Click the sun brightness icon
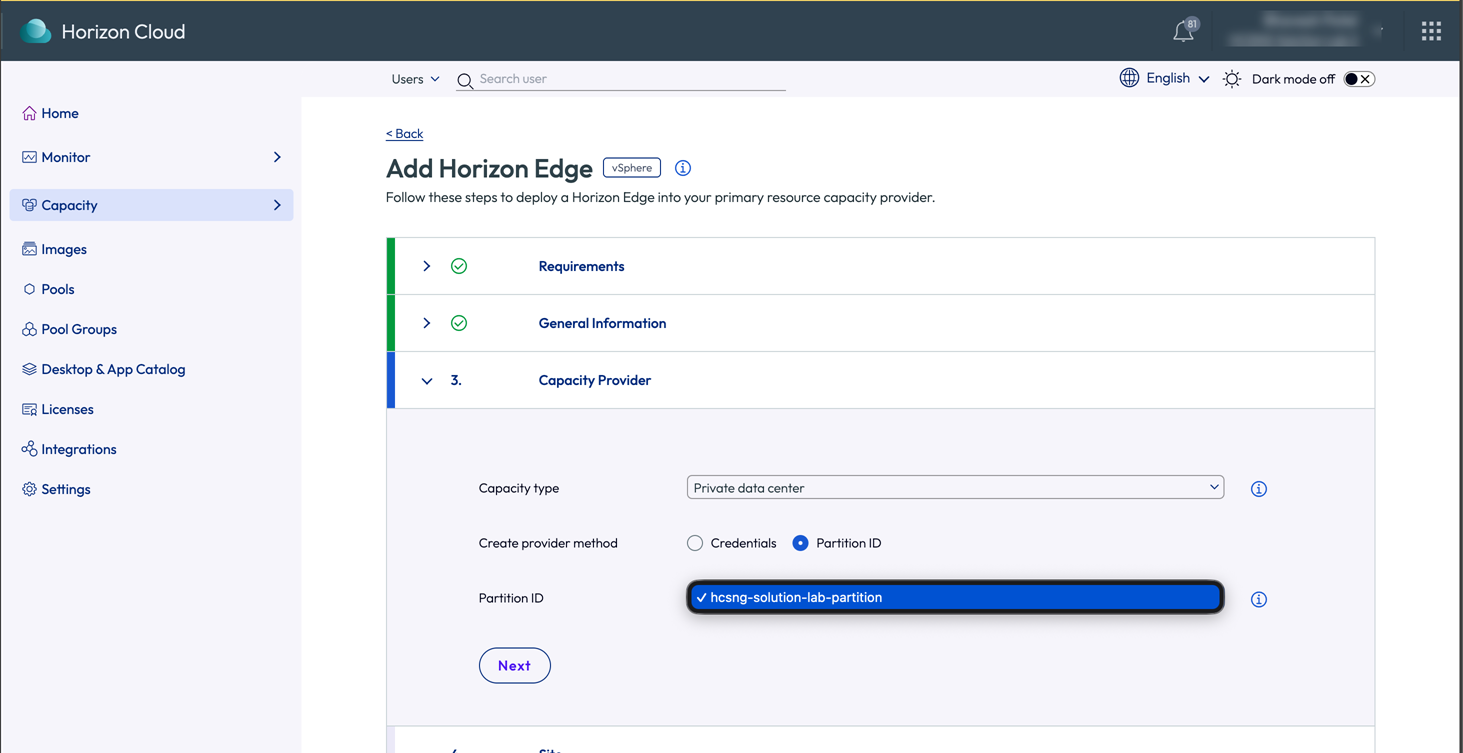This screenshot has width=1463, height=753. coord(1232,79)
